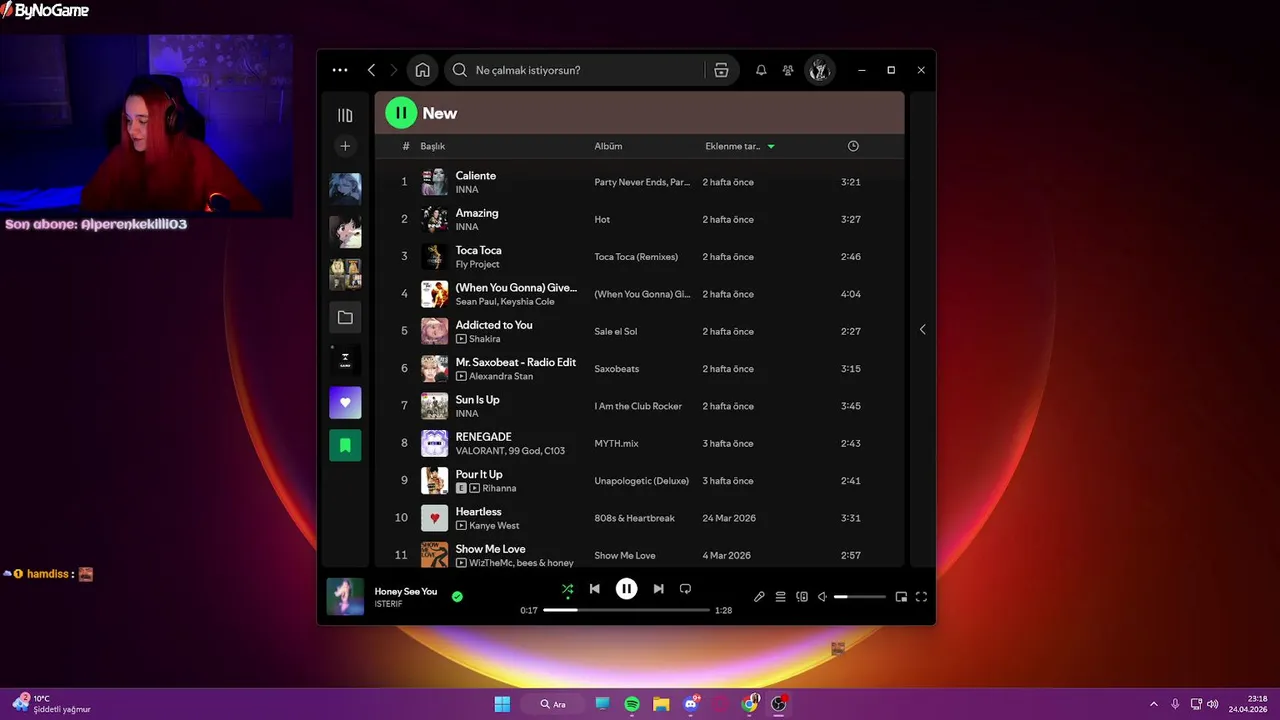Toggle the green saved checkmark
This screenshot has height=720, width=1280.
click(457, 597)
